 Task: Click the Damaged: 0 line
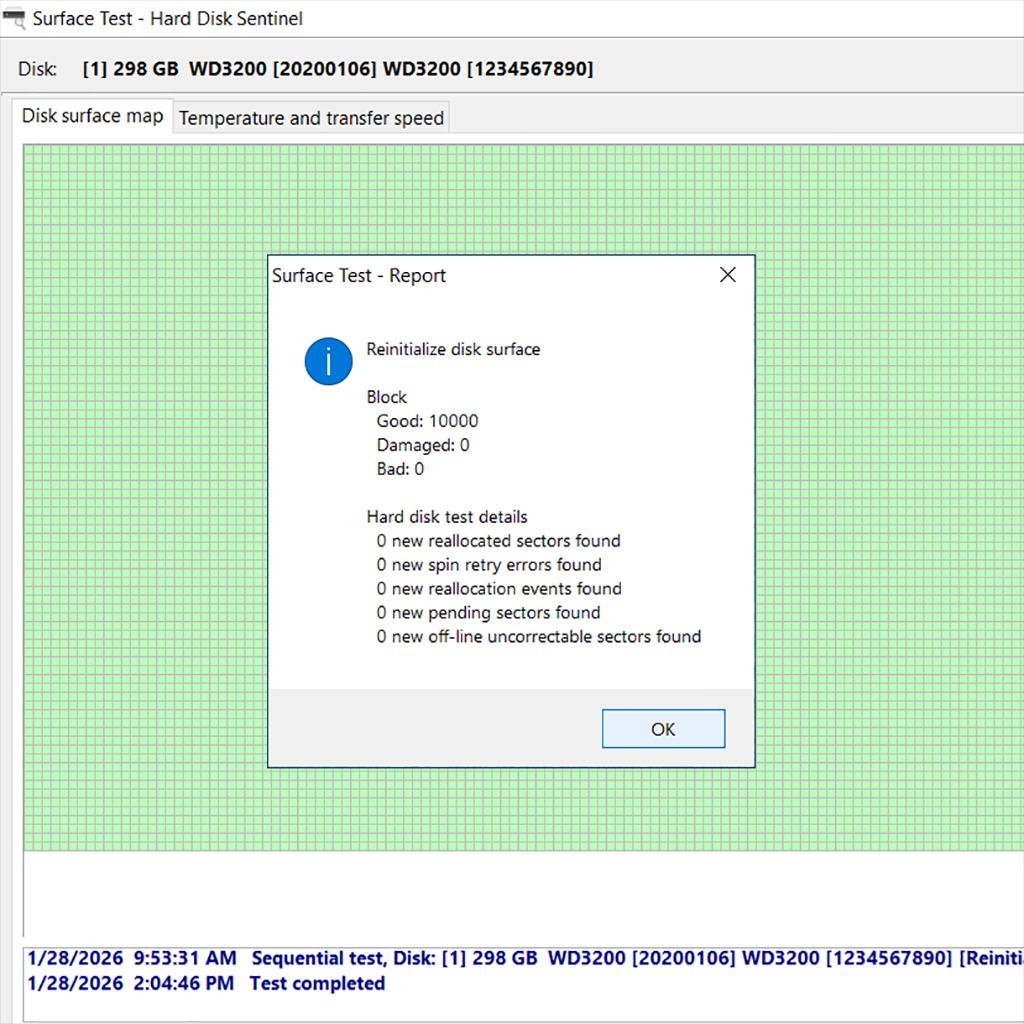[422, 445]
